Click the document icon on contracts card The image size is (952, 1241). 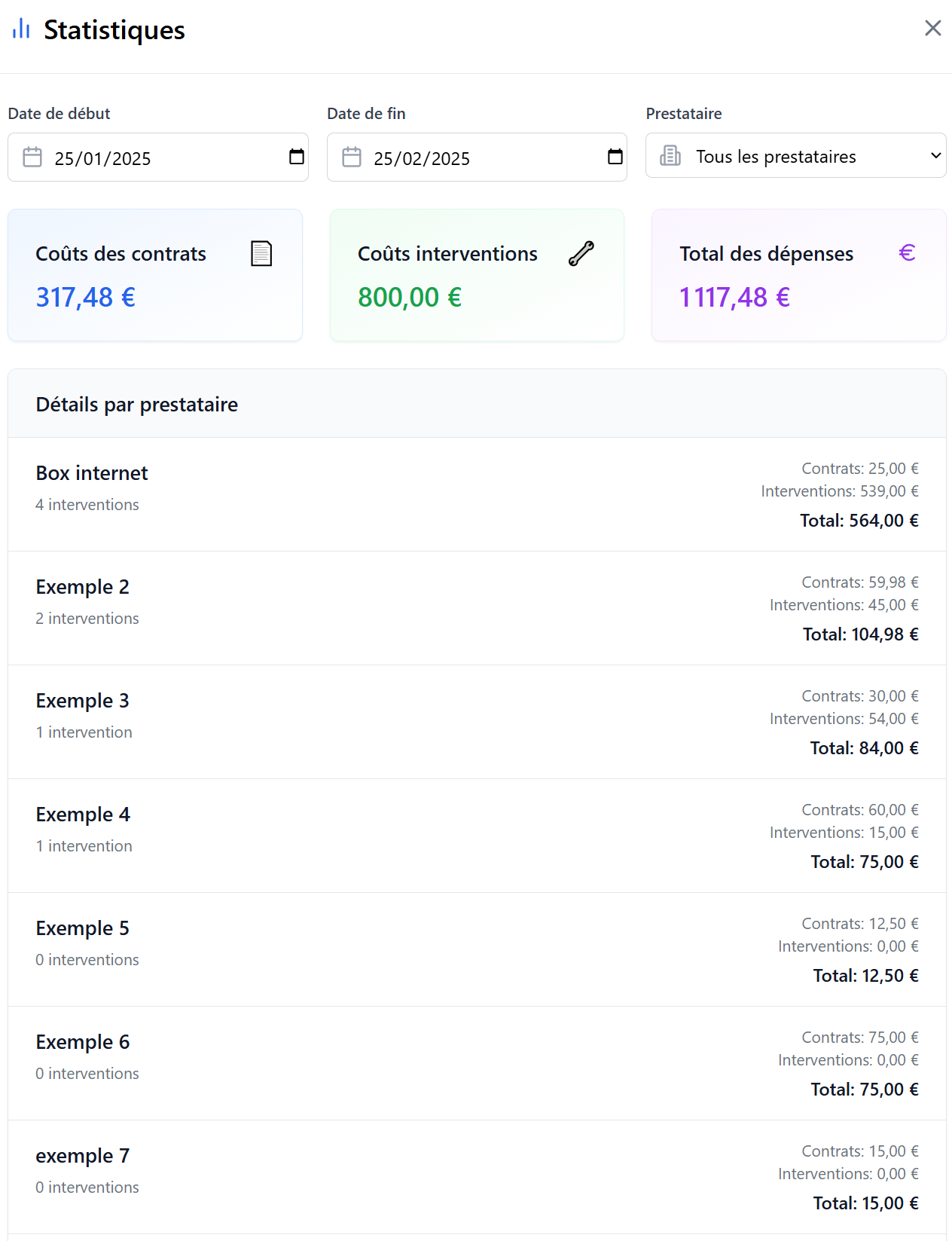261,254
